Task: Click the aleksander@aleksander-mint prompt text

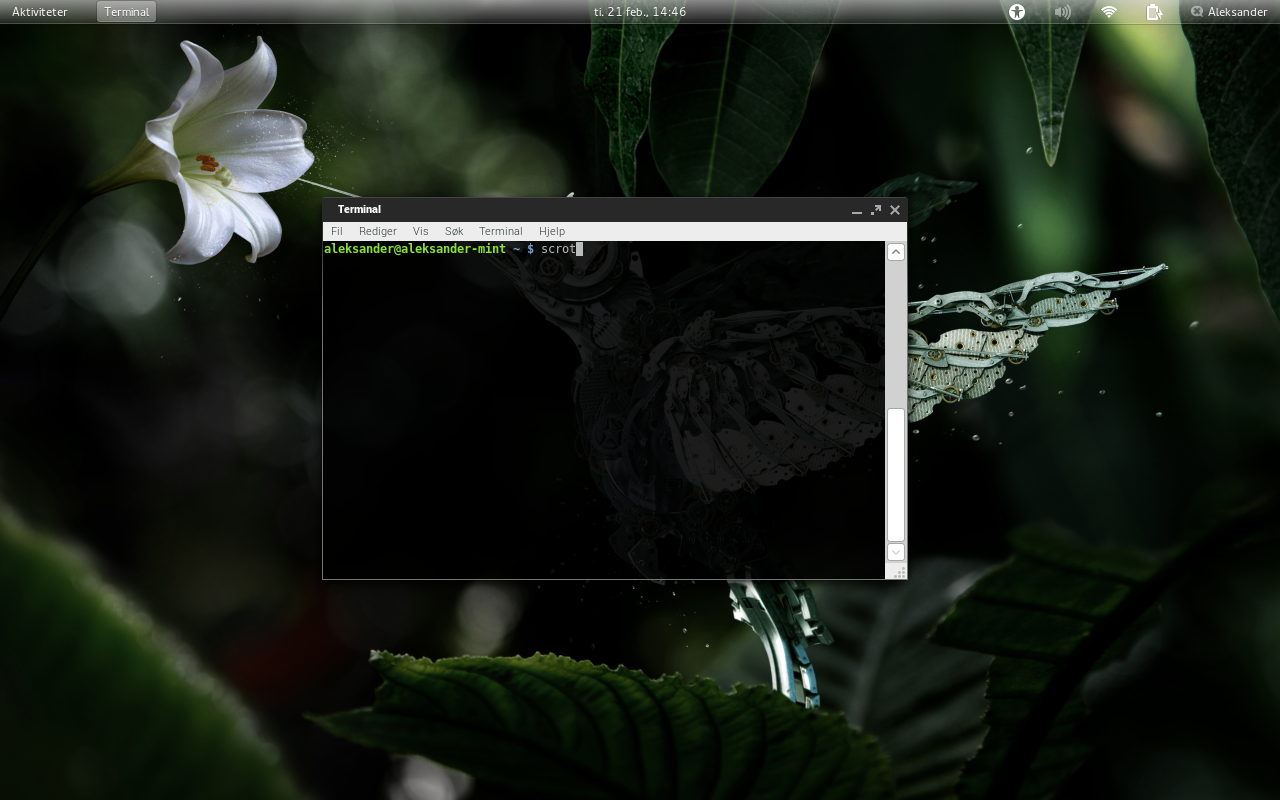Action: [x=415, y=249]
